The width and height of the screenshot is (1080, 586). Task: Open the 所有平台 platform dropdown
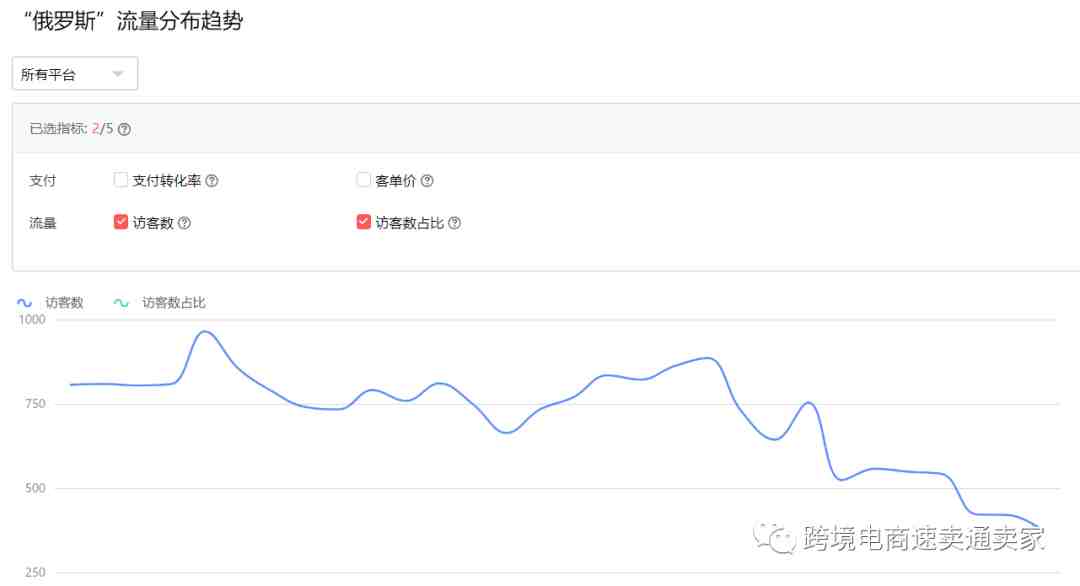pos(75,74)
